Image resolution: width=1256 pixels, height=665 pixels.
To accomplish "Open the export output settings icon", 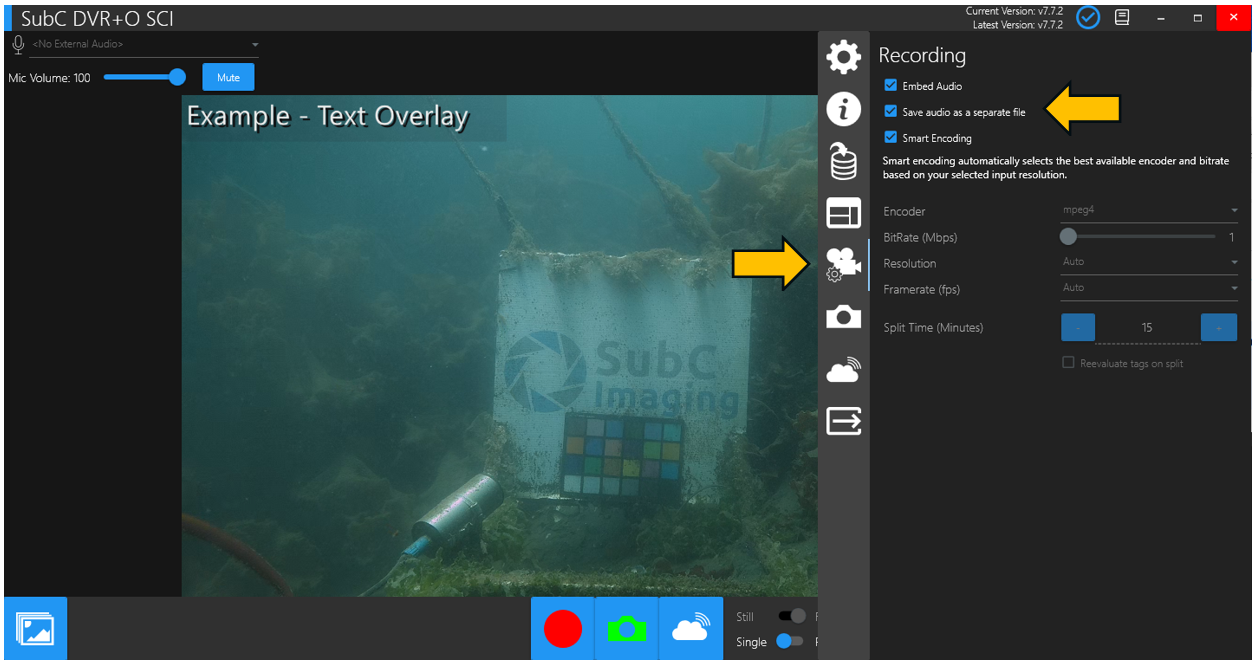I will 843,422.
